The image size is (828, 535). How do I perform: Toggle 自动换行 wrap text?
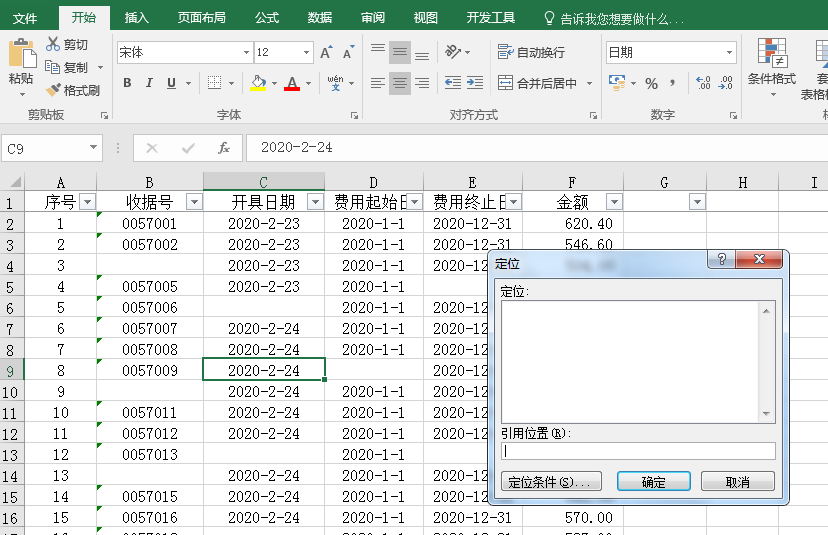click(531, 52)
